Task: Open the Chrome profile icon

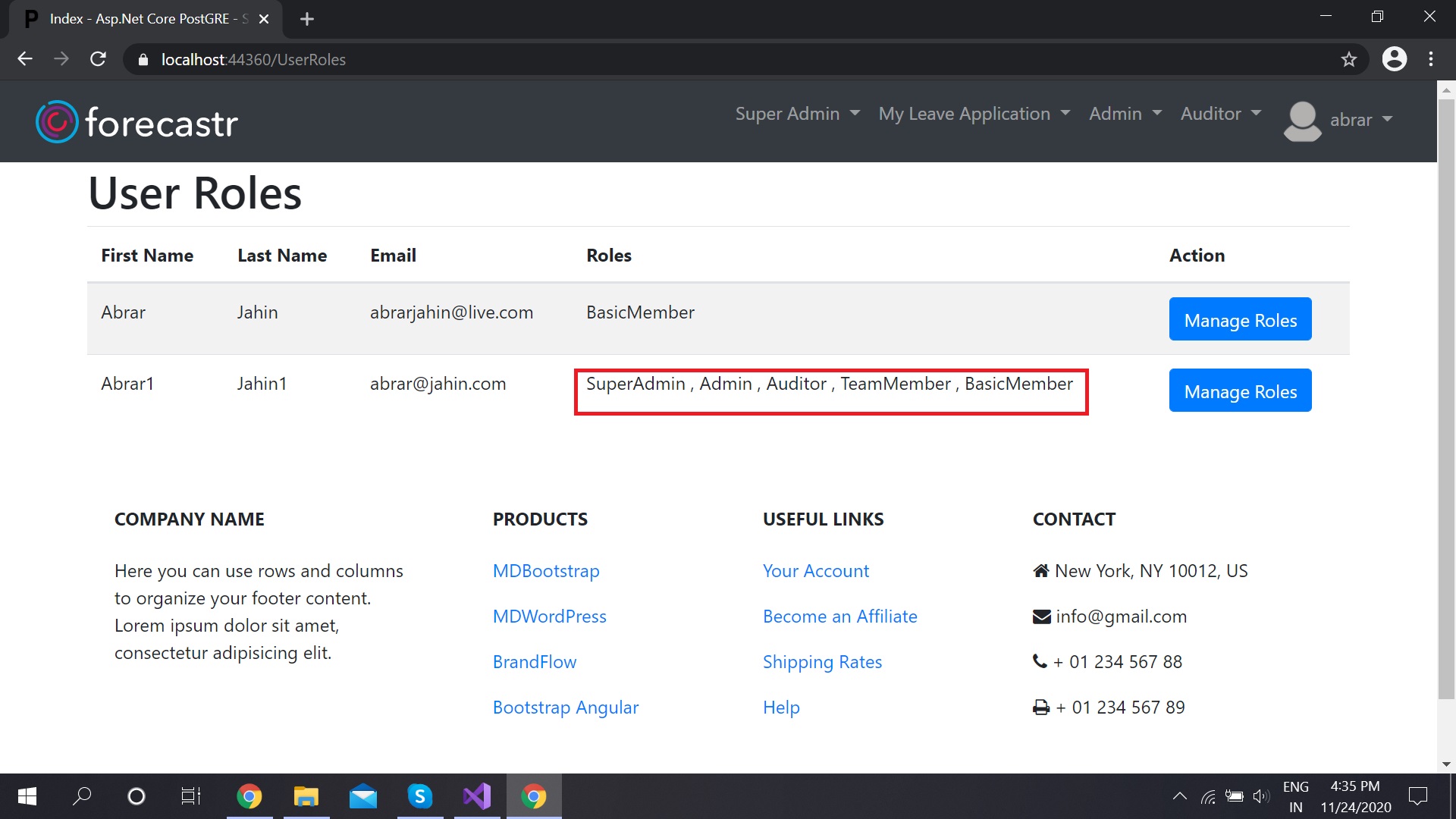Action: tap(1394, 59)
